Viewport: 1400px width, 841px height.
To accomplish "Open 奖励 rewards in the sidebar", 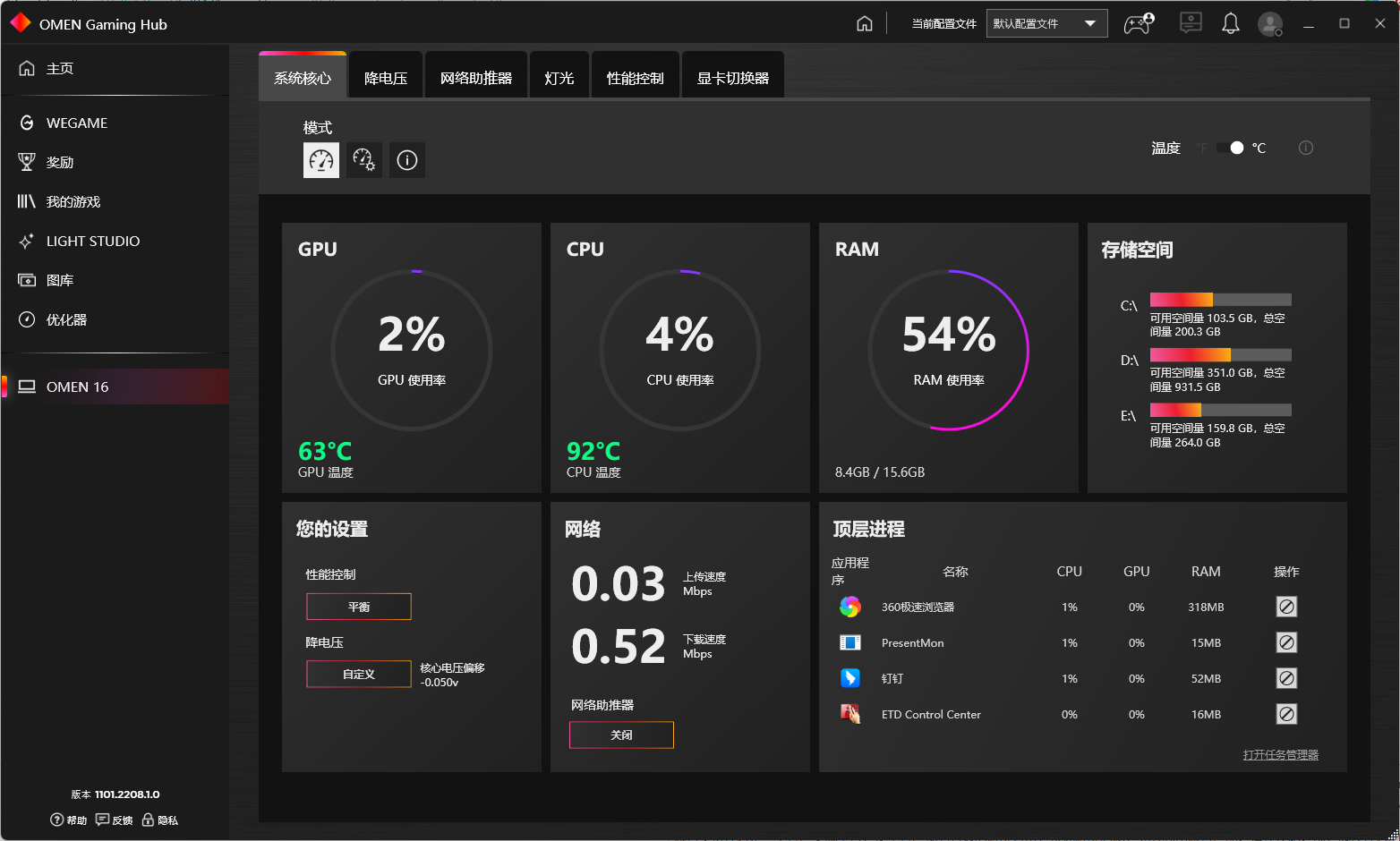I will (115, 162).
